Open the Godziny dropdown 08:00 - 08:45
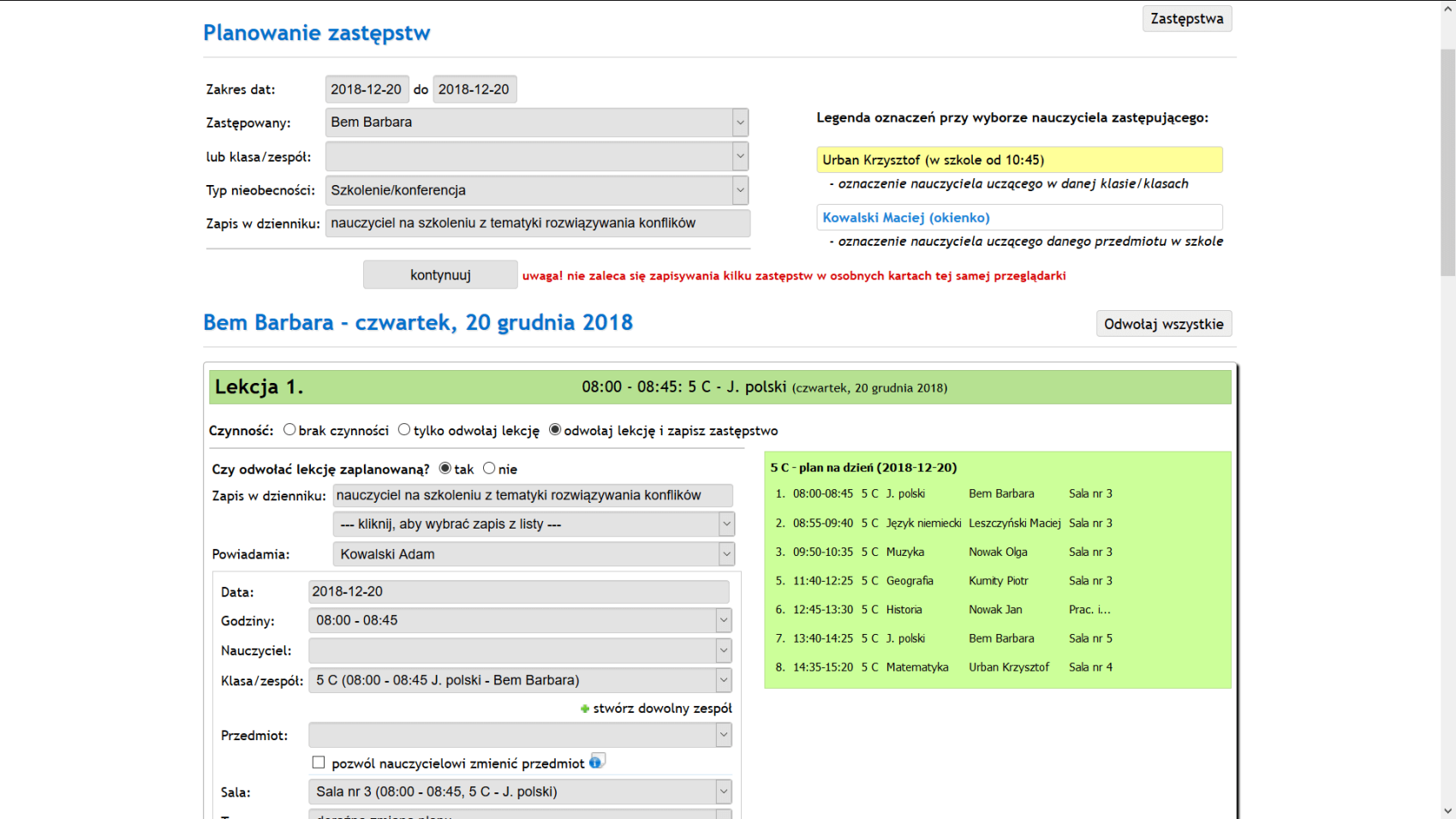The height and width of the screenshot is (819, 1456). 520,620
